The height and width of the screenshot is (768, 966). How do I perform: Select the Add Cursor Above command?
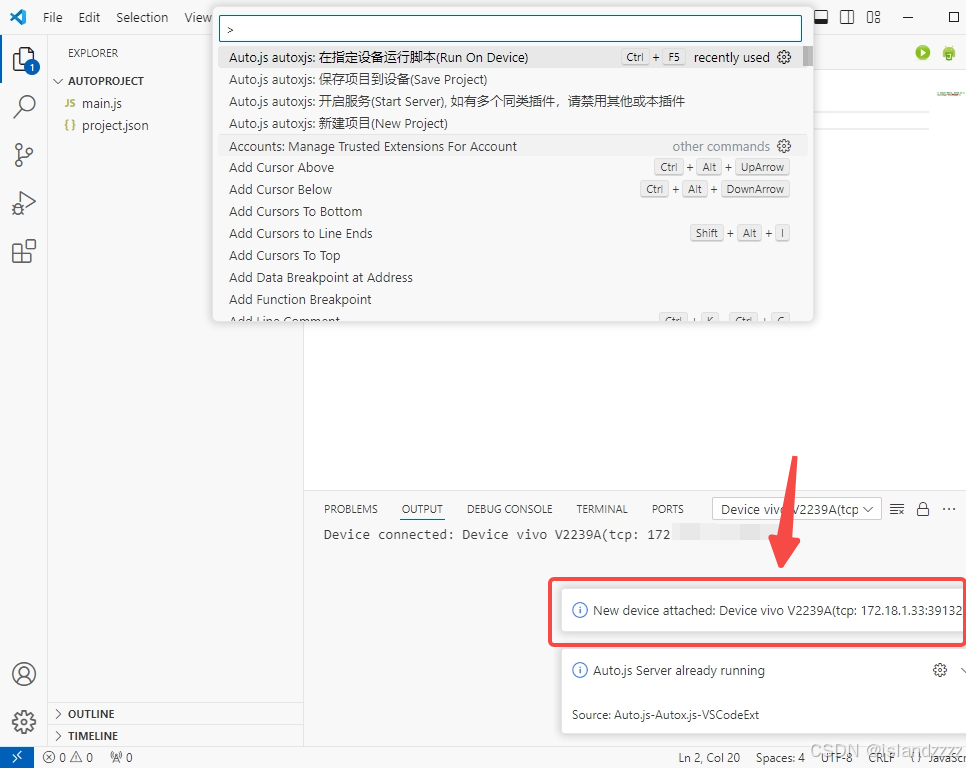coord(511,168)
